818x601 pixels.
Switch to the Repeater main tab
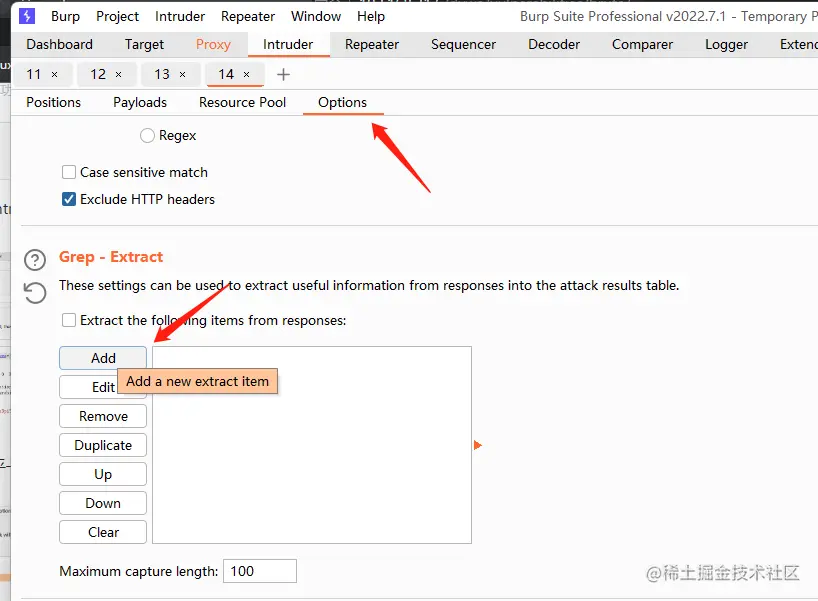[x=372, y=44]
